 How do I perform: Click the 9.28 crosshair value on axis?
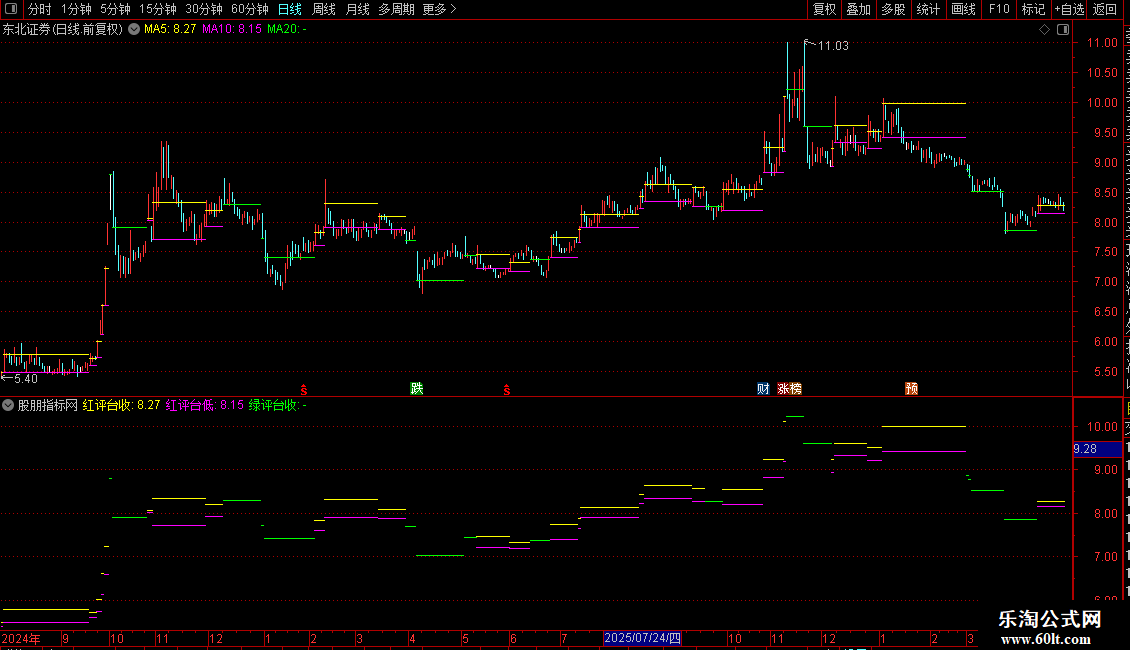point(1085,449)
